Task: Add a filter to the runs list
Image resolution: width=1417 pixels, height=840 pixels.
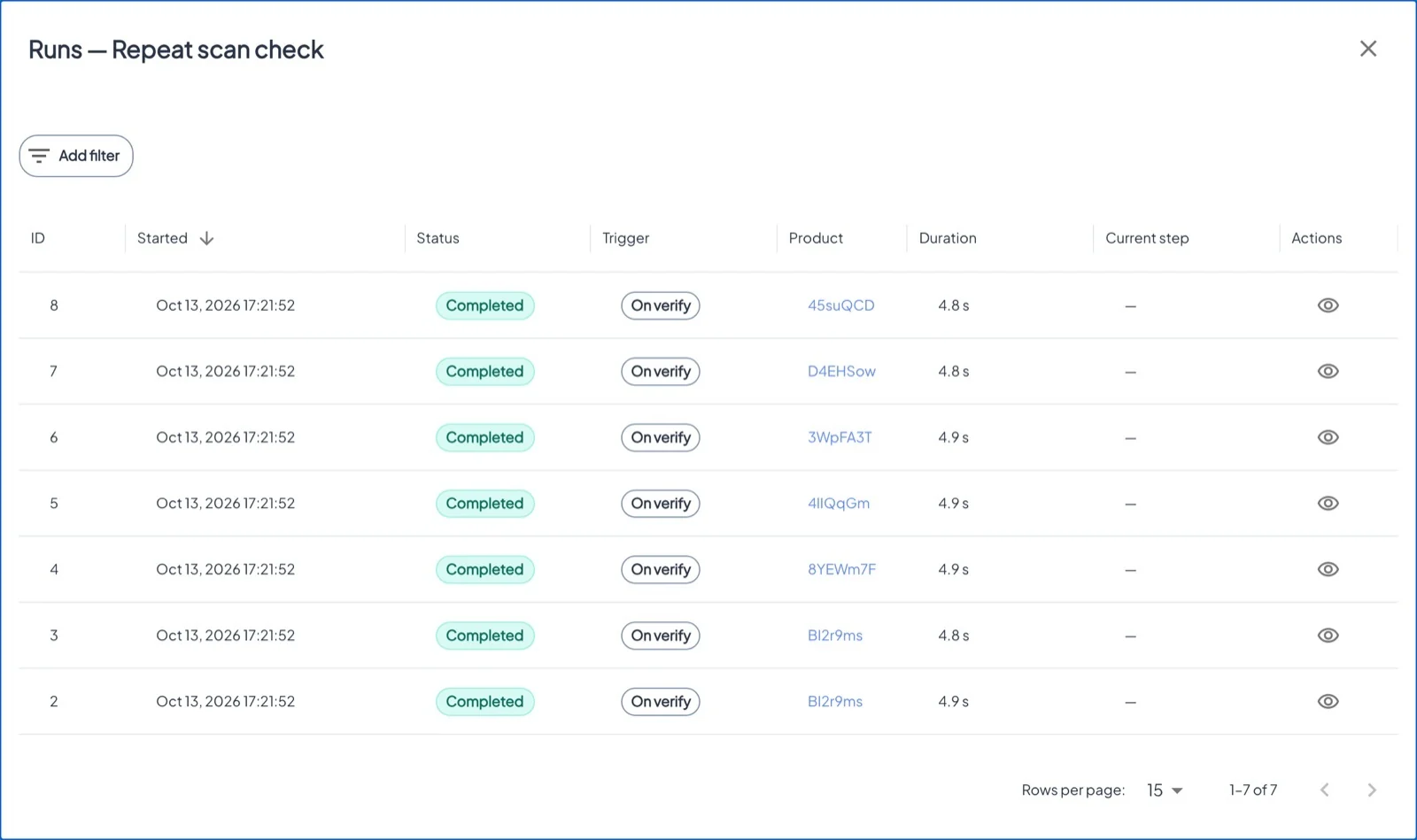Action: [76, 156]
